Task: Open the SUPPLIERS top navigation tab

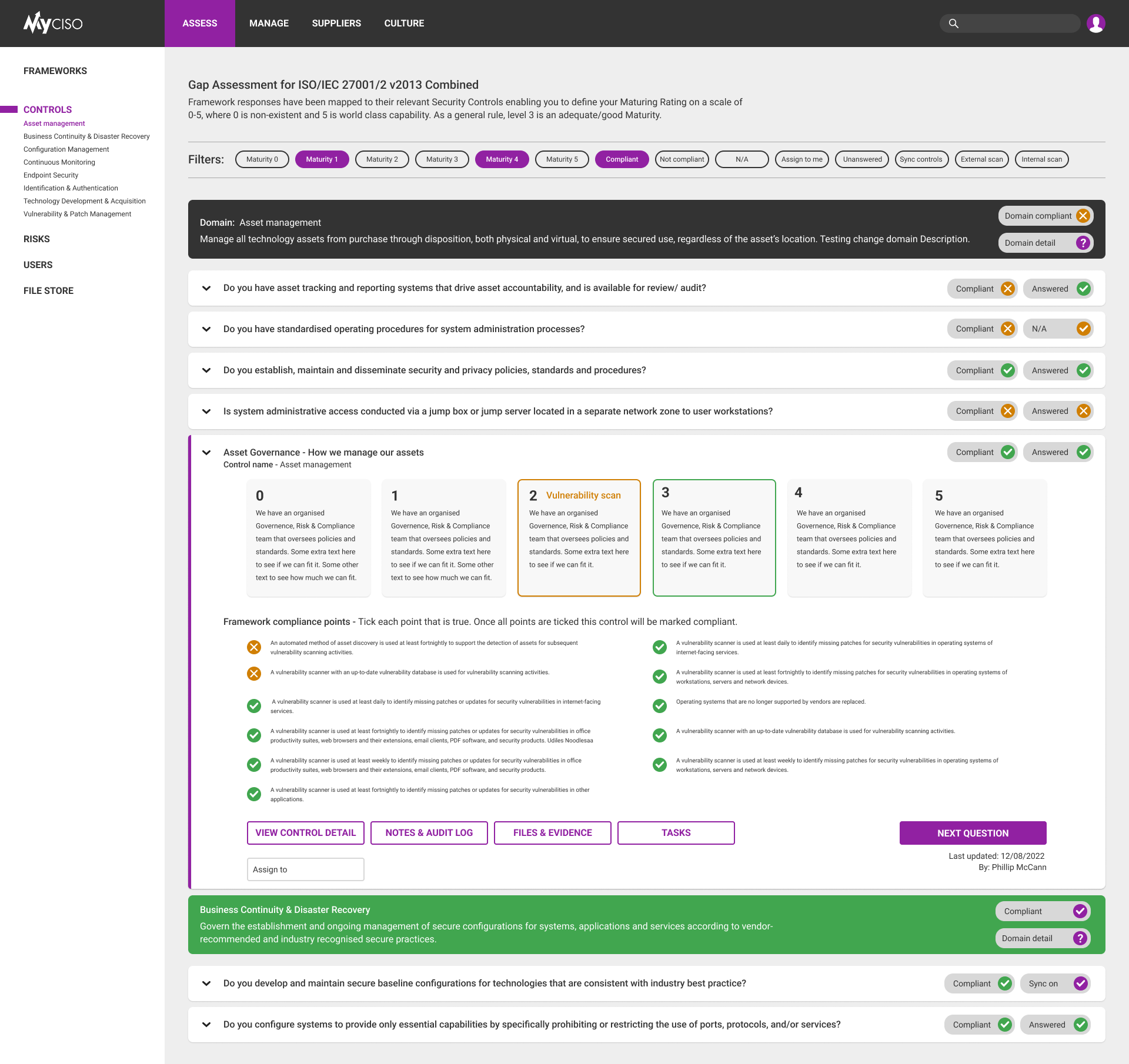Action: (336, 24)
